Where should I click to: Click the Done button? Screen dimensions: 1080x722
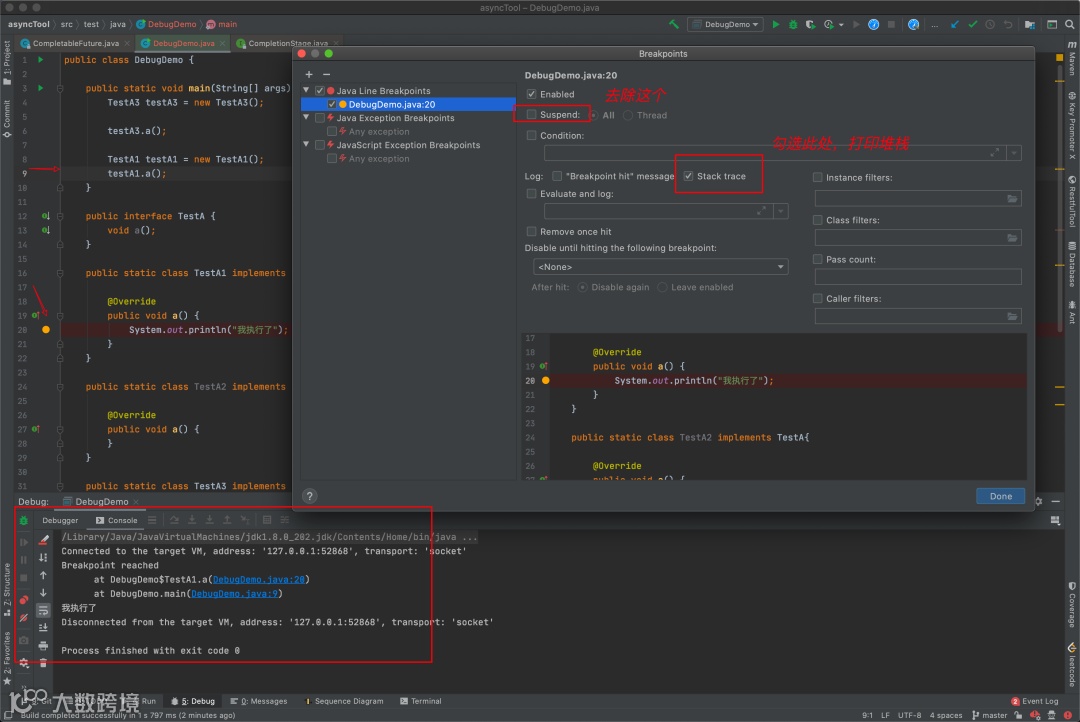tap(1000, 496)
